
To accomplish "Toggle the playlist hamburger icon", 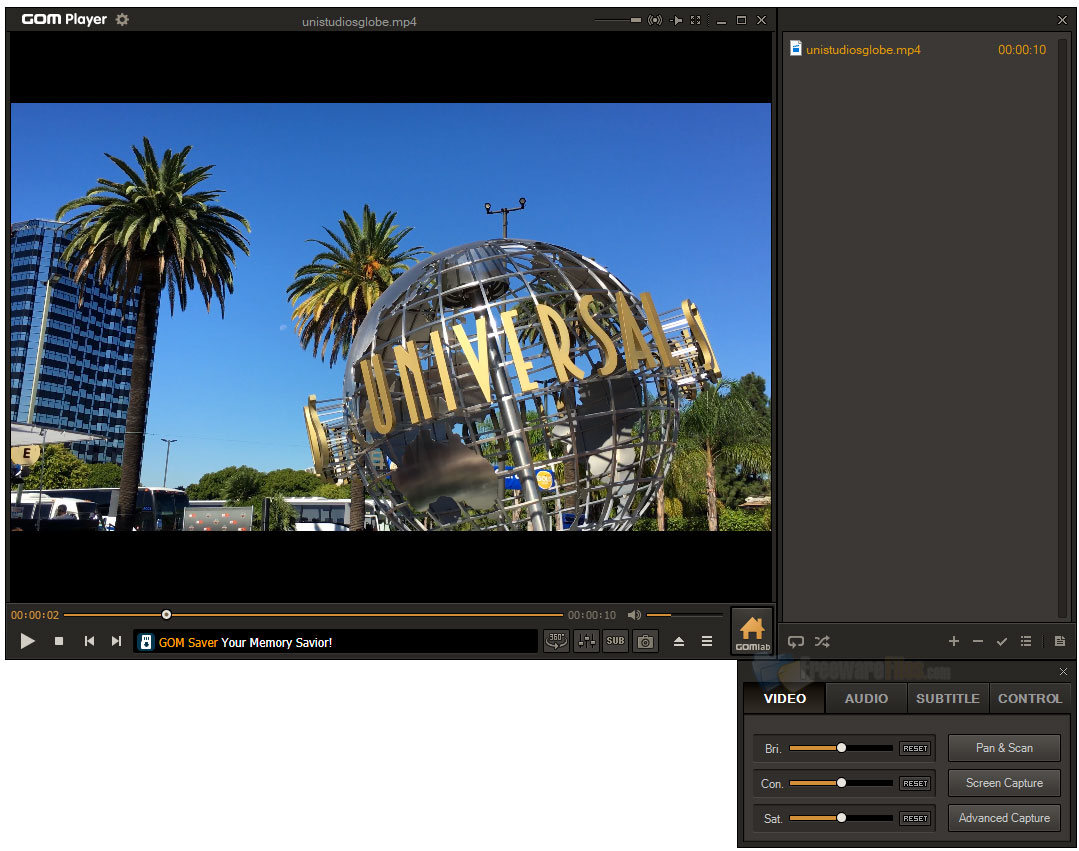I will [707, 641].
